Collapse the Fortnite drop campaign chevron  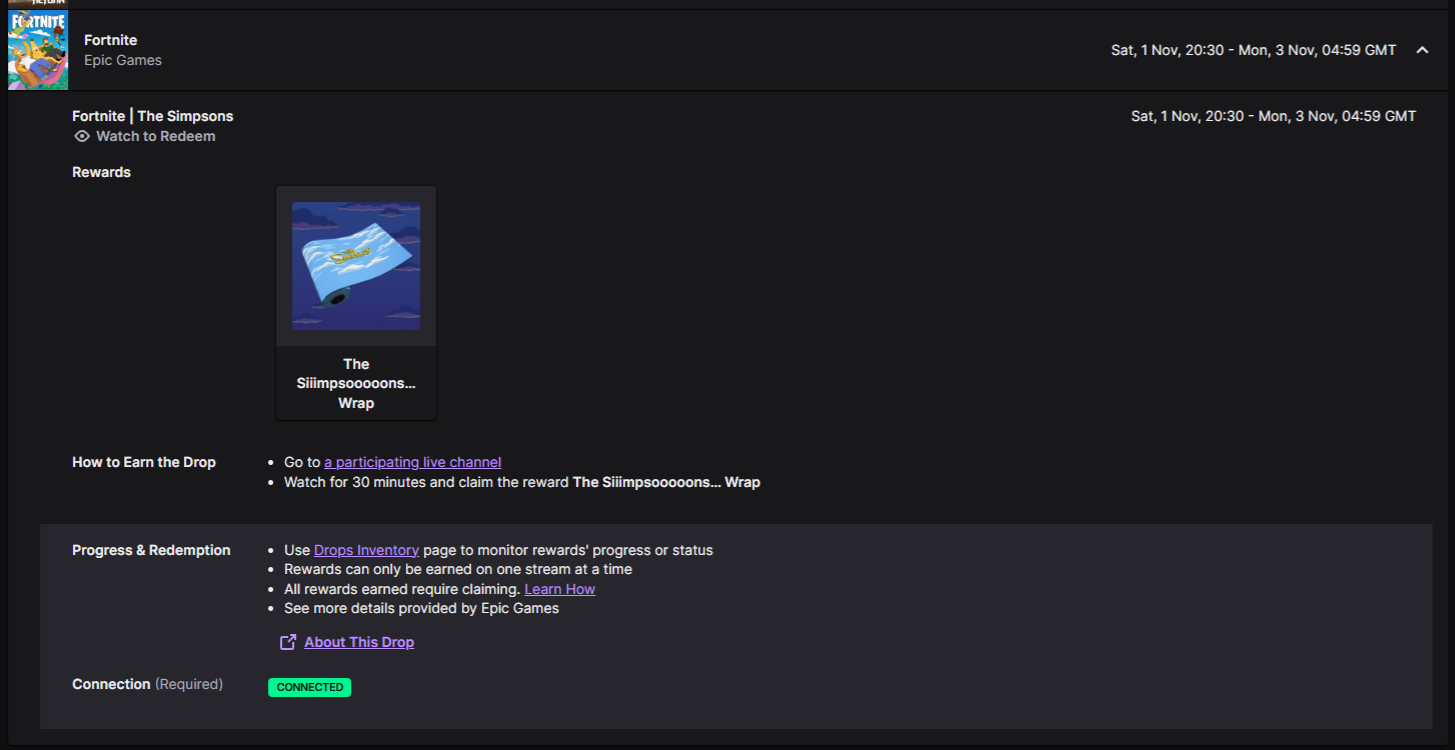click(x=1422, y=50)
